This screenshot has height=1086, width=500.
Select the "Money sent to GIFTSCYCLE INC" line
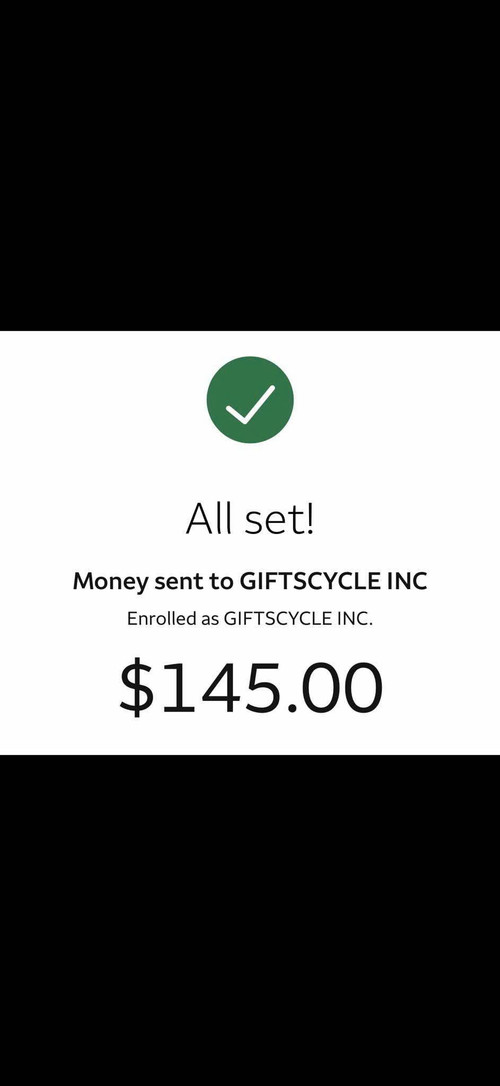[250, 582]
